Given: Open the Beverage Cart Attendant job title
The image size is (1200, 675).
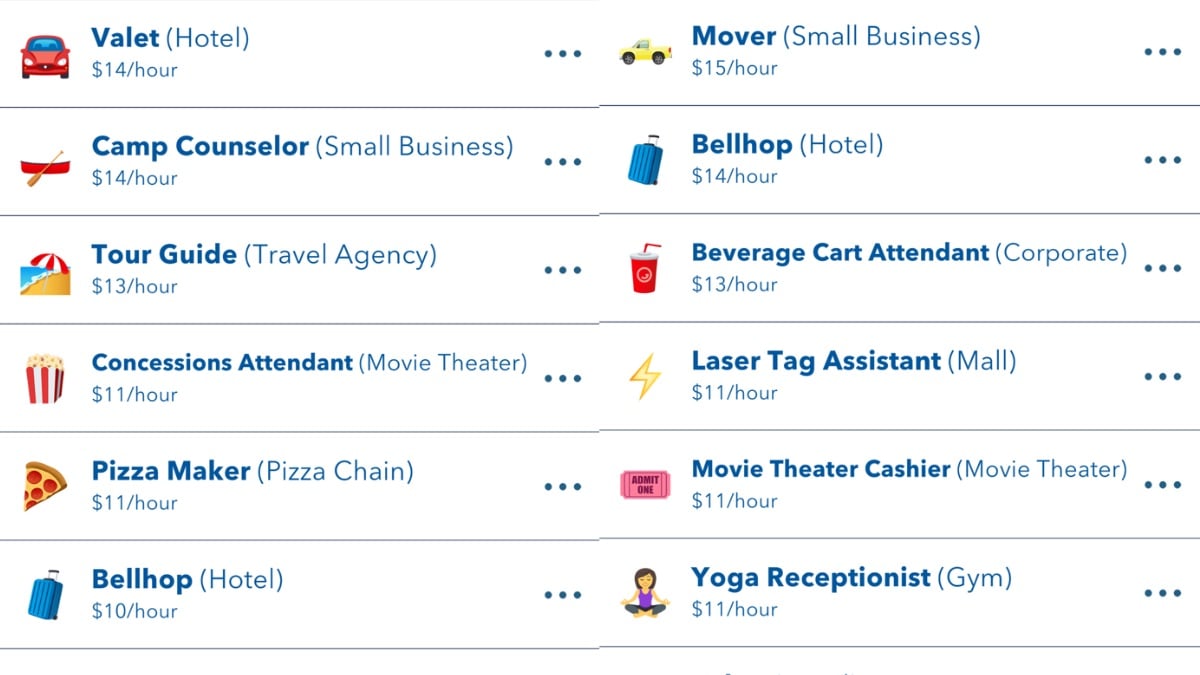Looking at the screenshot, I should click(840, 253).
